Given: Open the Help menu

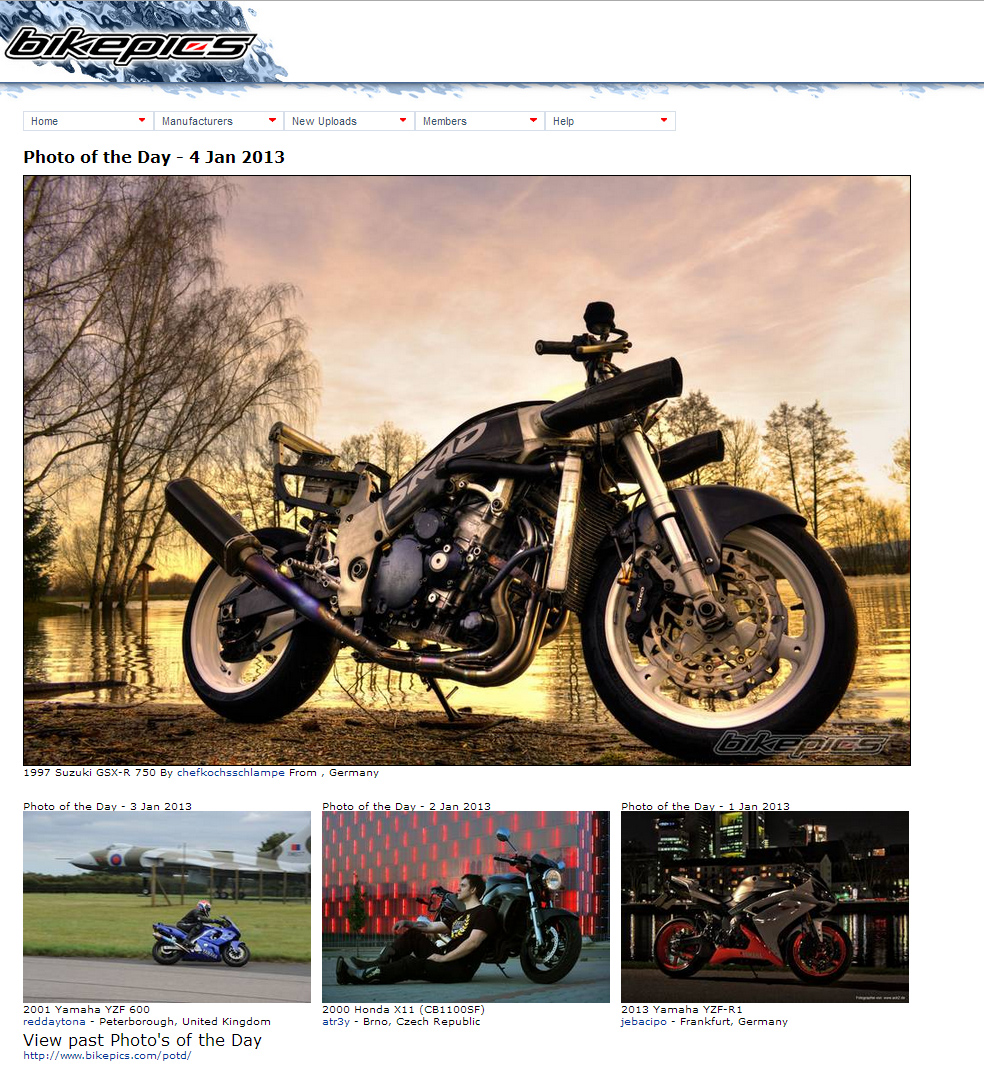Looking at the screenshot, I should point(610,121).
